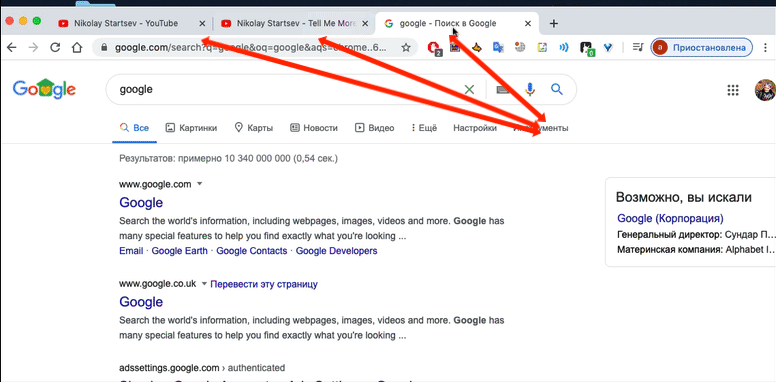Screen dimensions: 776x382
Task: Switch to Новости results
Action: click(x=314, y=128)
